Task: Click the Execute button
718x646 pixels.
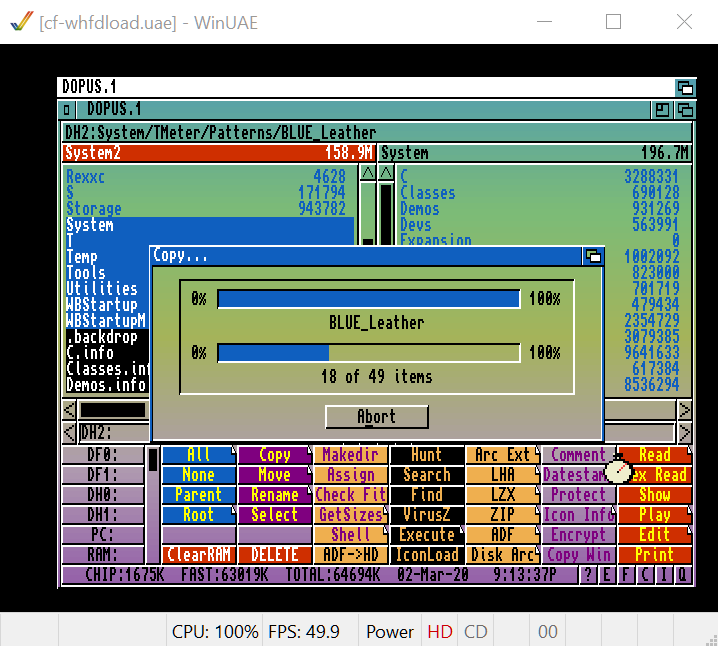Action: point(427,535)
